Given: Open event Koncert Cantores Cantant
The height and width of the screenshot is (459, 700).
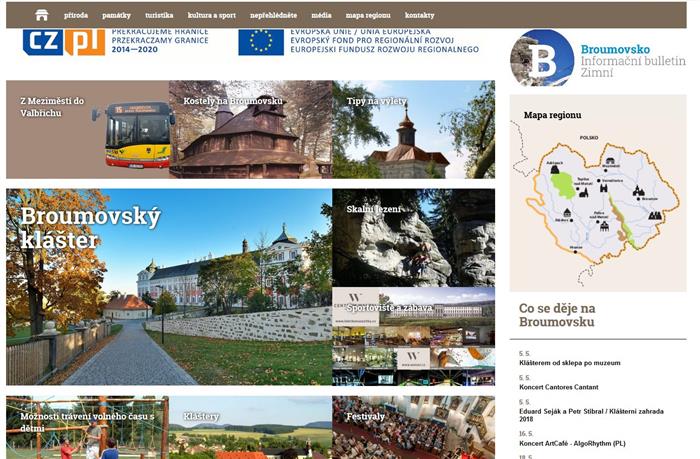Looking at the screenshot, I should coord(559,387).
